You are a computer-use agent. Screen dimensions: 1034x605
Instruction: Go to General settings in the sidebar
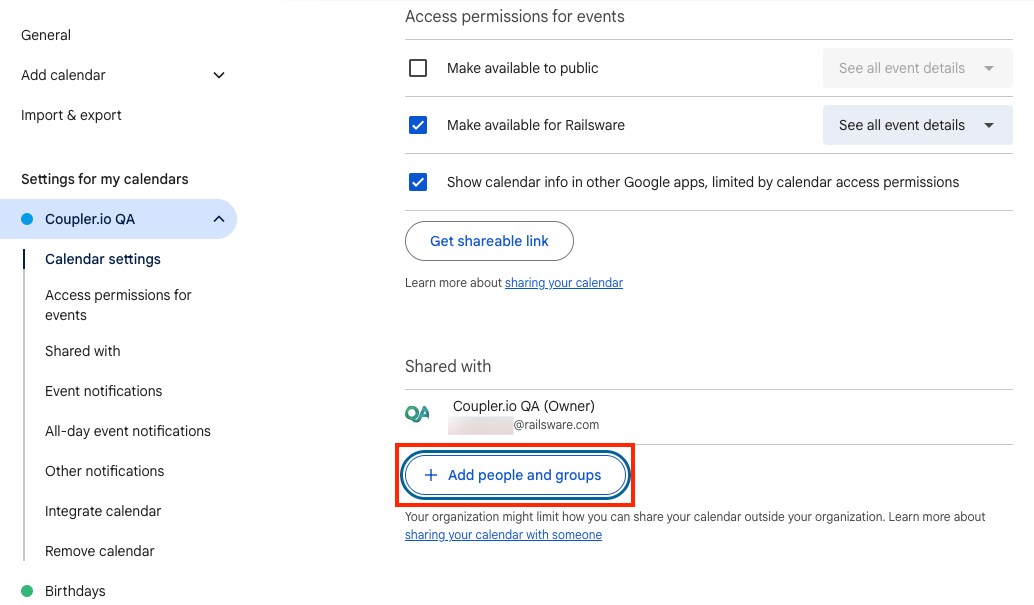click(46, 35)
